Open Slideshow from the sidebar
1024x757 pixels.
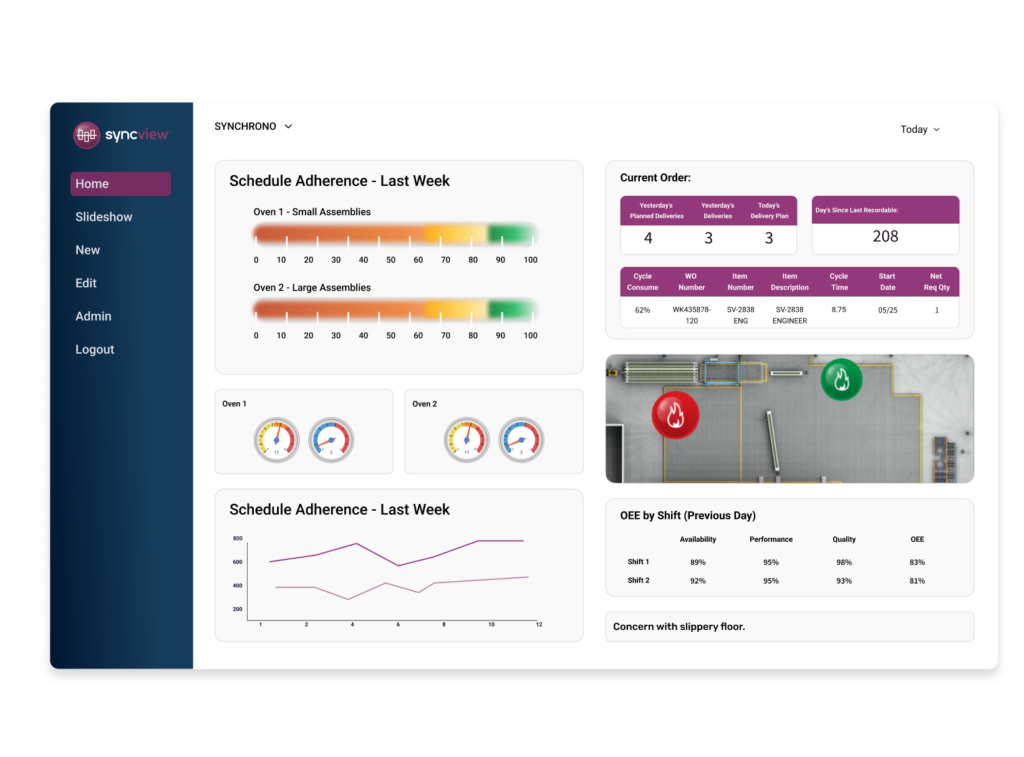coord(103,216)
